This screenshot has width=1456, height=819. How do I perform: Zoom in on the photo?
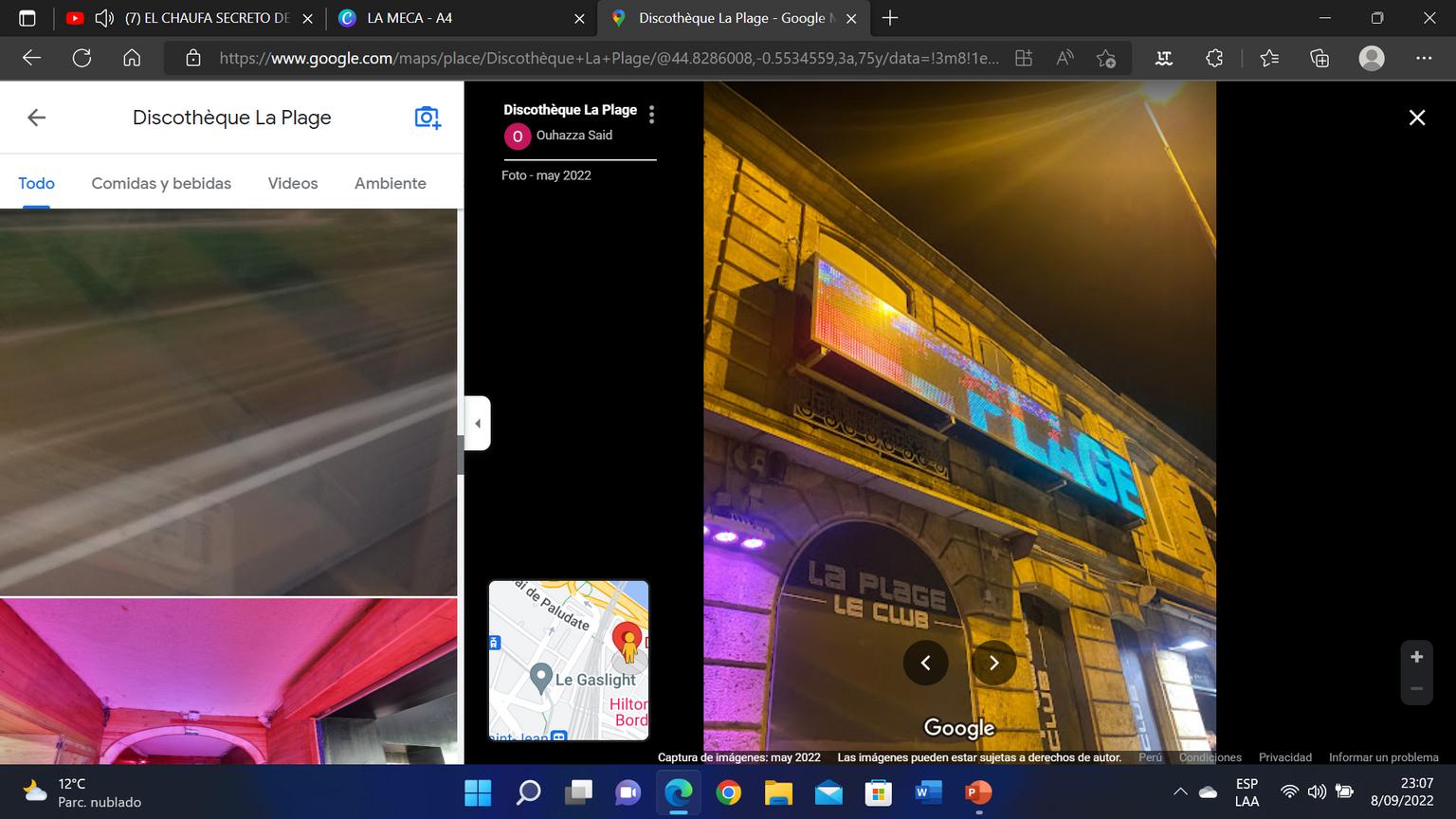1417,657
